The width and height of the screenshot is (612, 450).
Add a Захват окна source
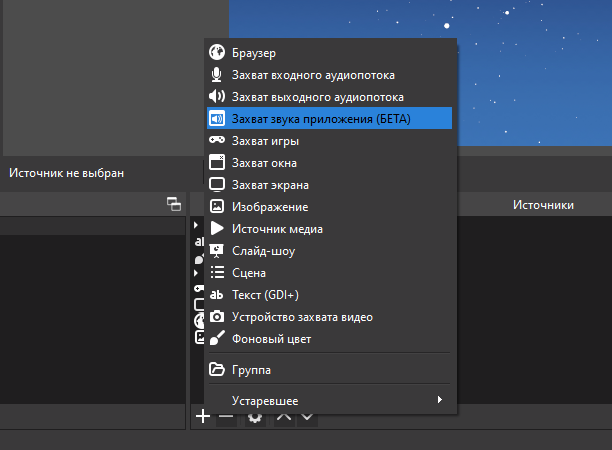pyautogui.click(x=329, y=162)
